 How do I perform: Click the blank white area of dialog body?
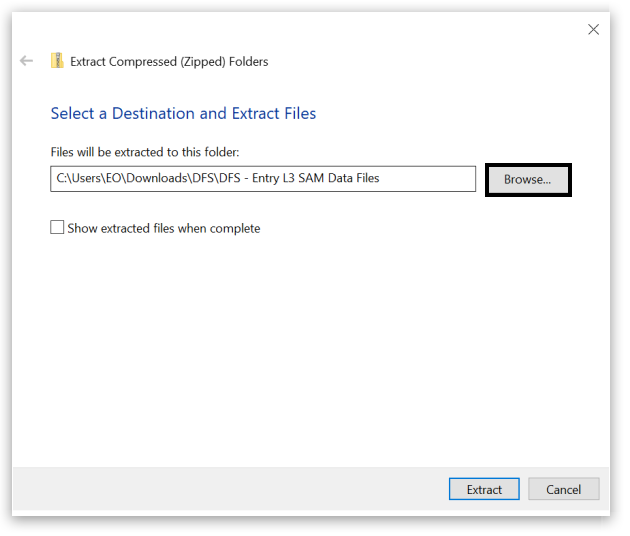310,350
